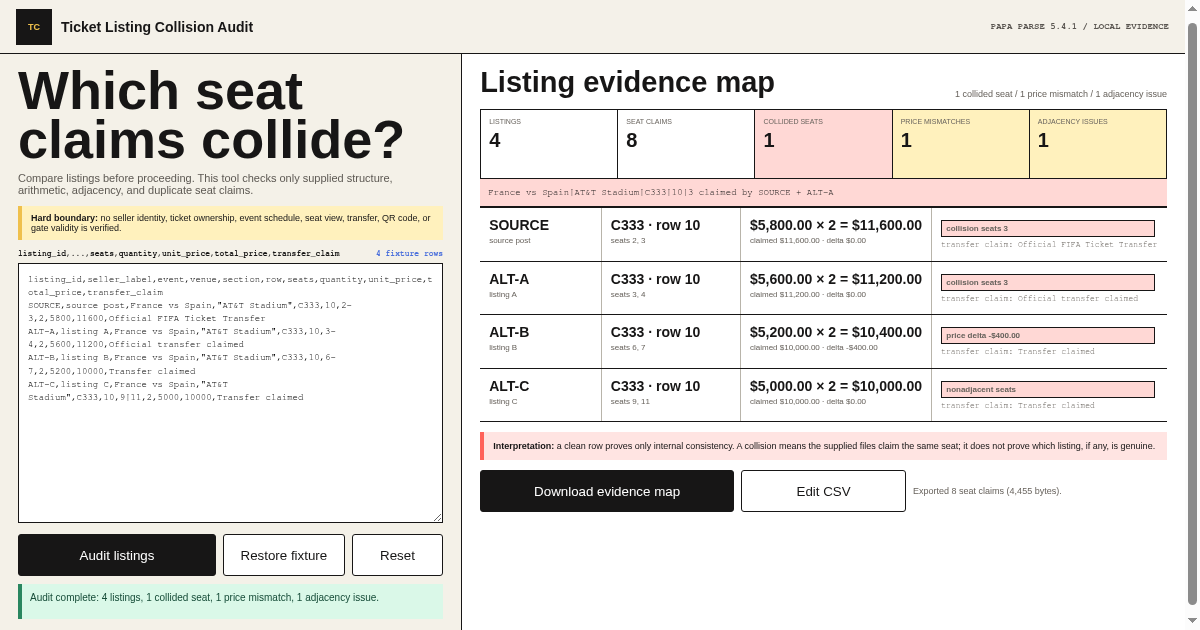Click the vertical page scrollbar thumb

(x=1192, y=314)
